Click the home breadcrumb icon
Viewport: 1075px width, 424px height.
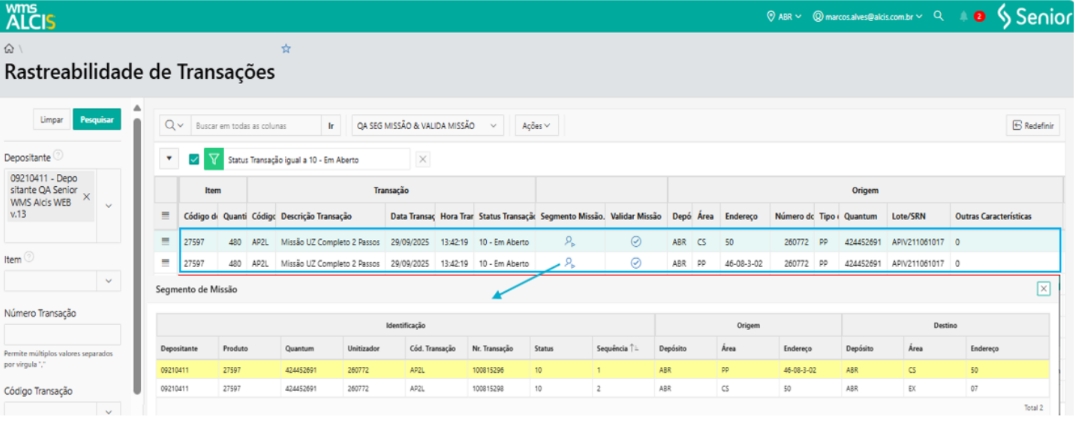[x=9, y=48]
